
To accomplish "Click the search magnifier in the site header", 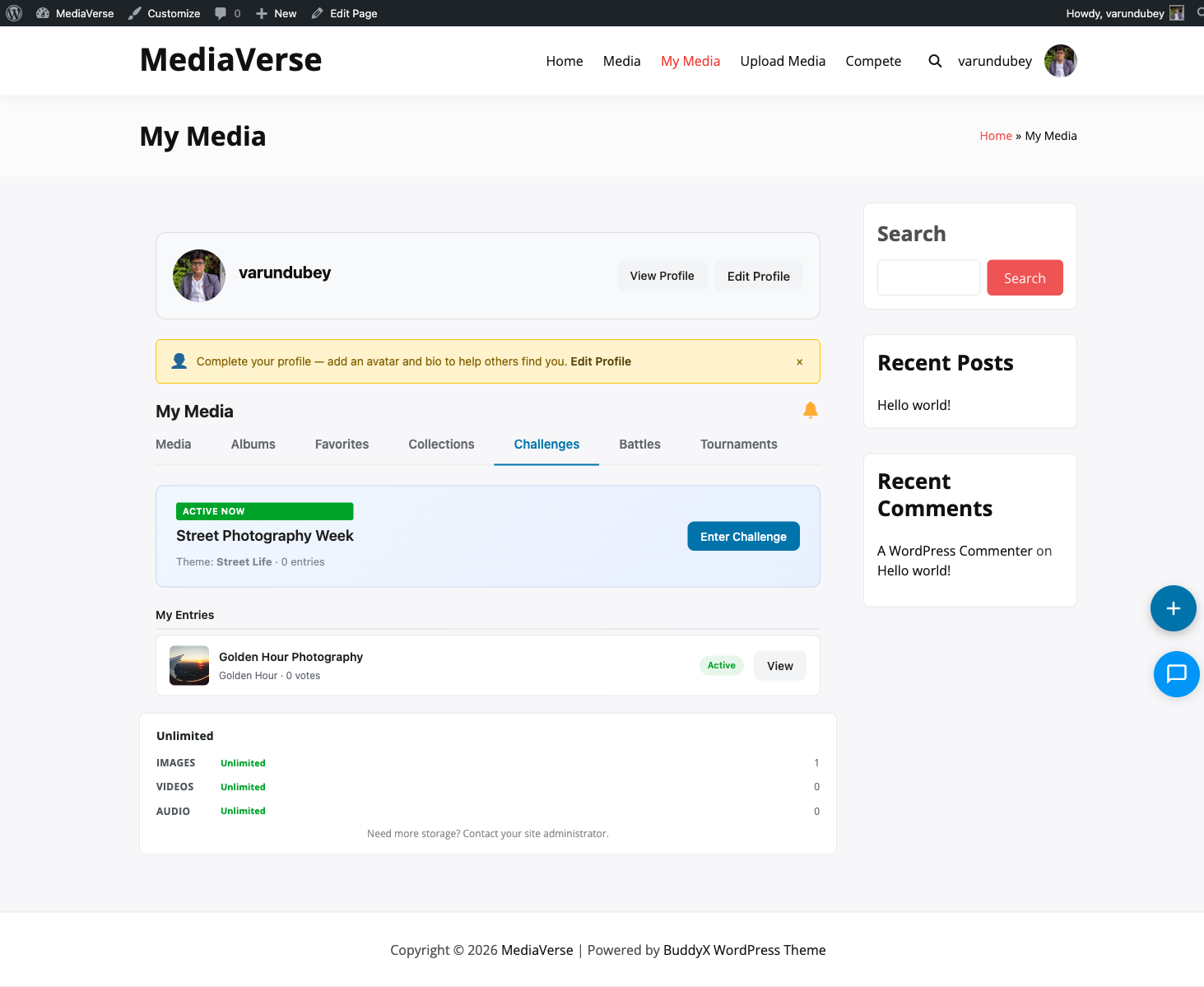I will pos(935,60).
